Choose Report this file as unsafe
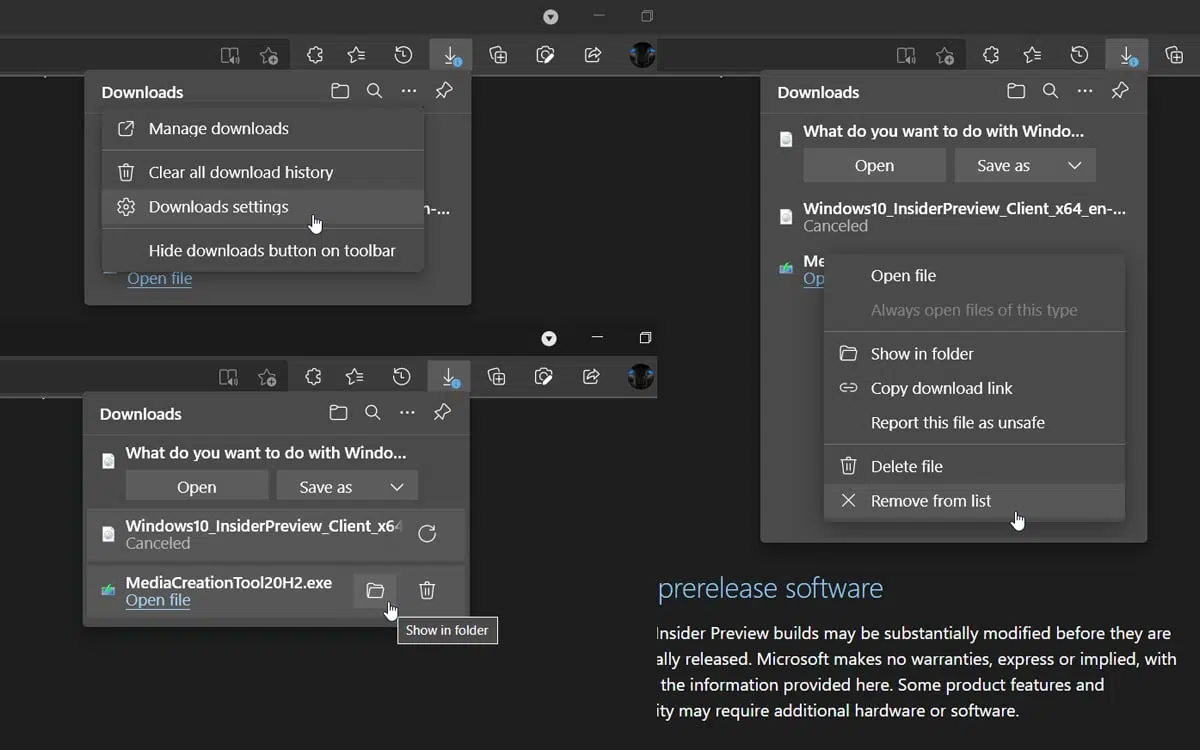The image size is (1200, 750). click(x=974, y=423)
